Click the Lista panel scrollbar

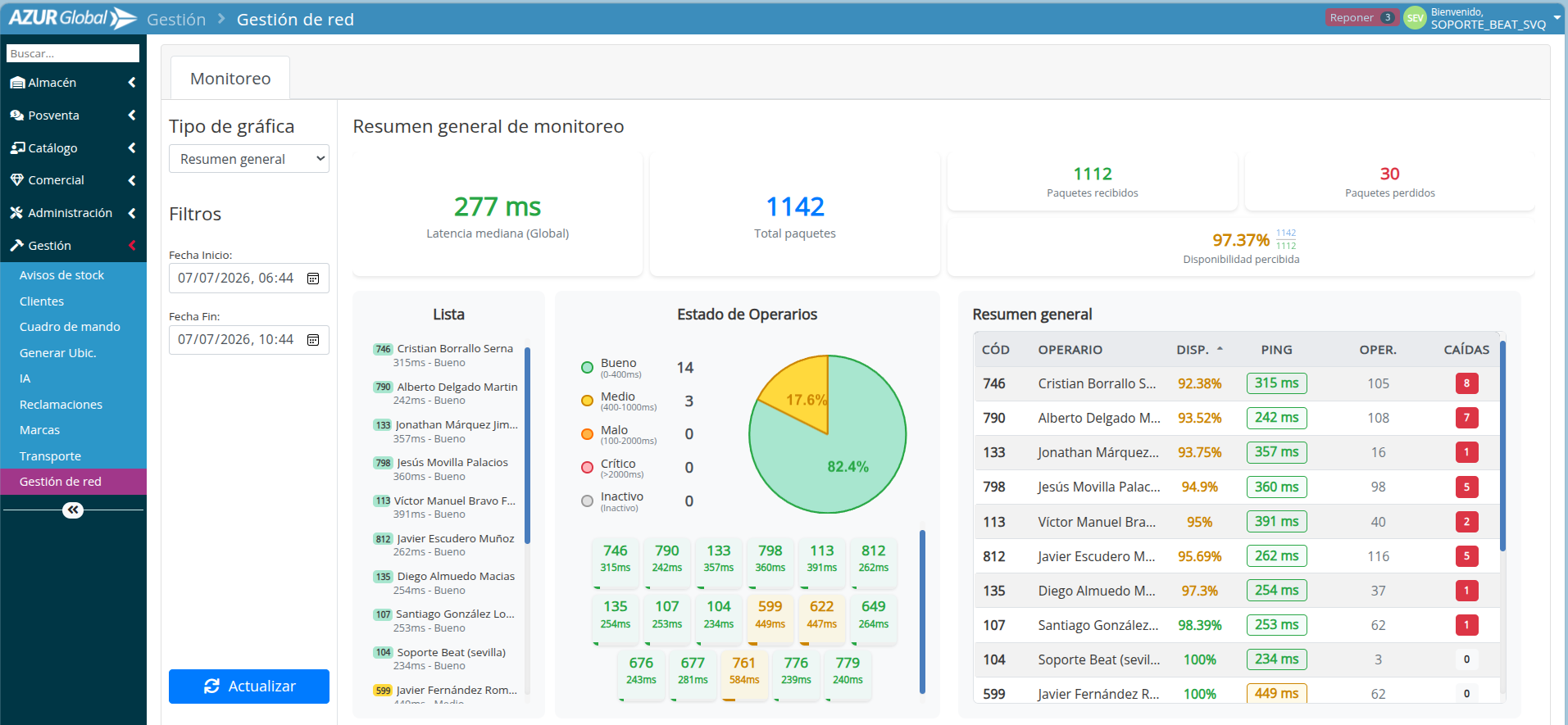pyautogui.click(x=527, y=446)
